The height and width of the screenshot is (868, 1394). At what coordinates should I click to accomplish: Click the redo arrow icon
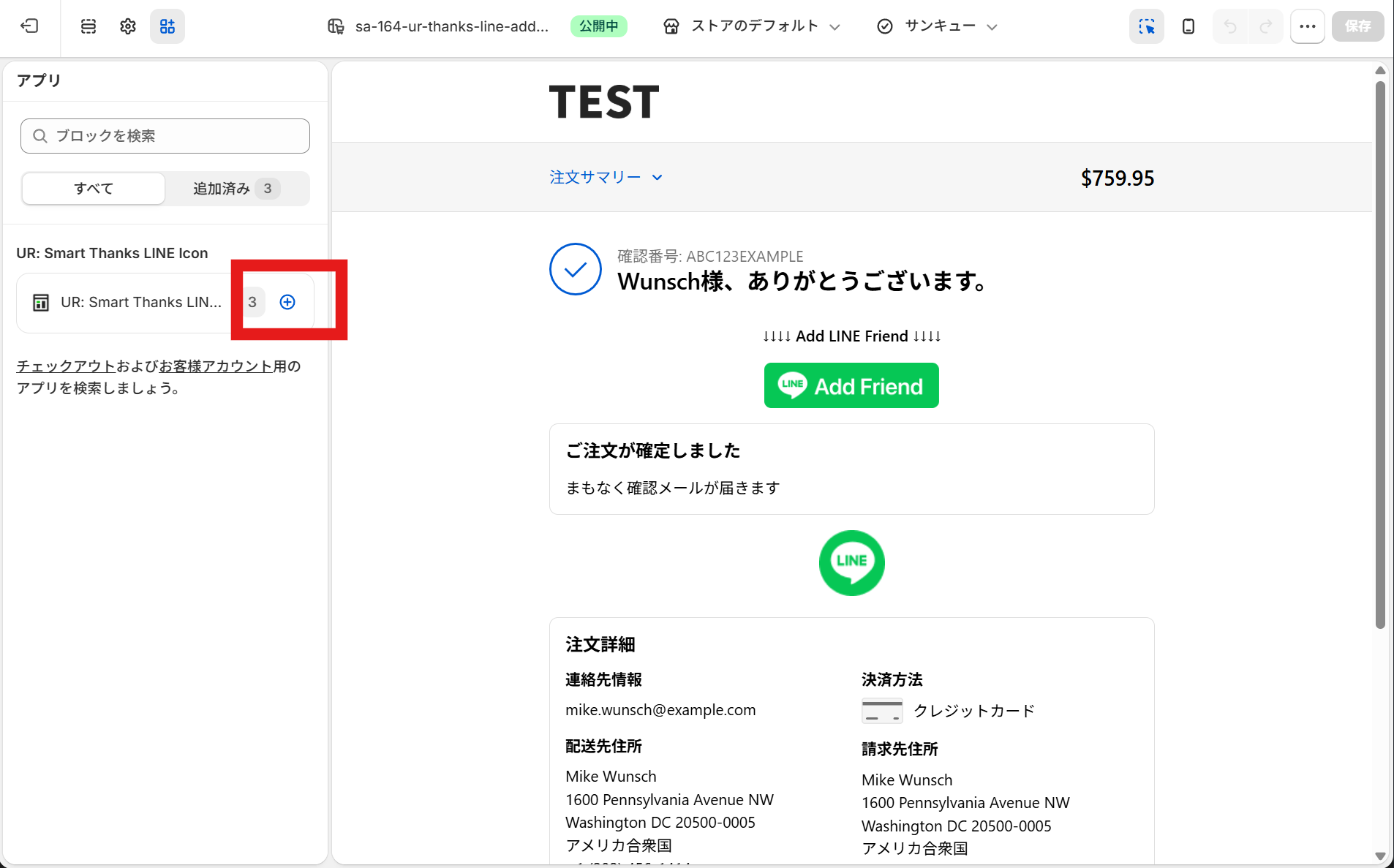(1266, 26)
